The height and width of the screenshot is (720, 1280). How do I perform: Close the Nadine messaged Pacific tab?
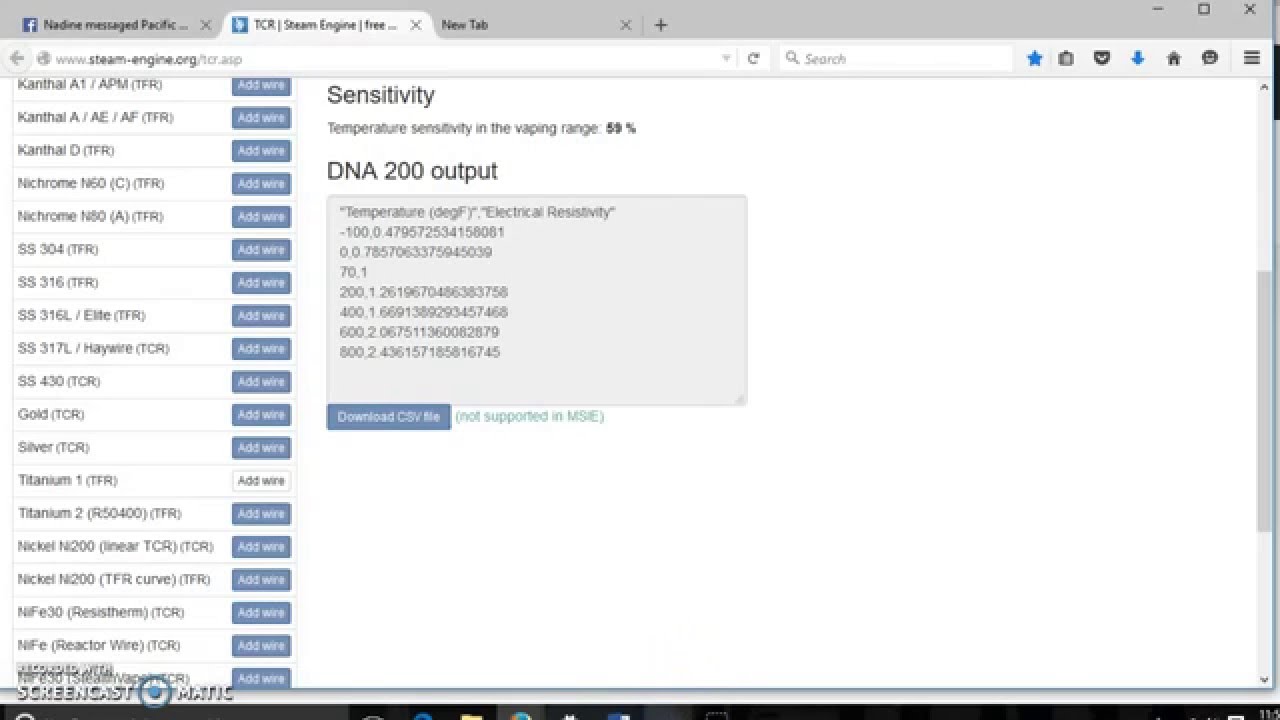click(x=205, y=25)
